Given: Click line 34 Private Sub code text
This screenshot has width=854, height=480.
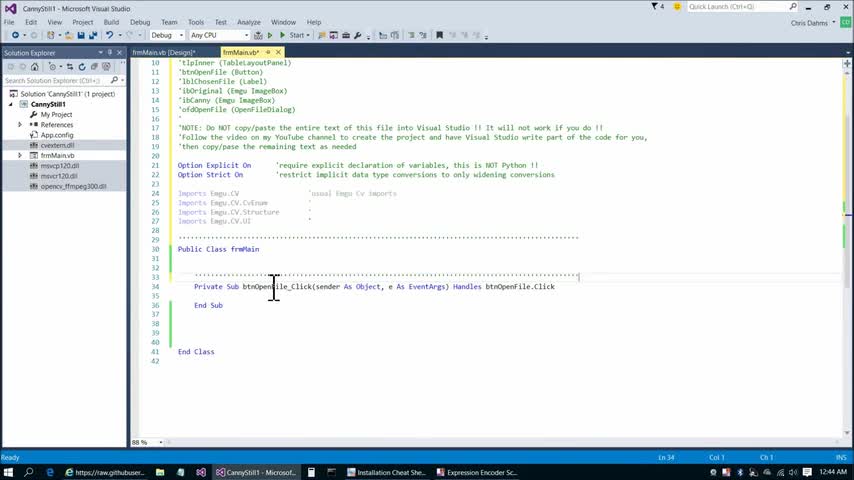Looking at the screenshot, I should point(374,287).
